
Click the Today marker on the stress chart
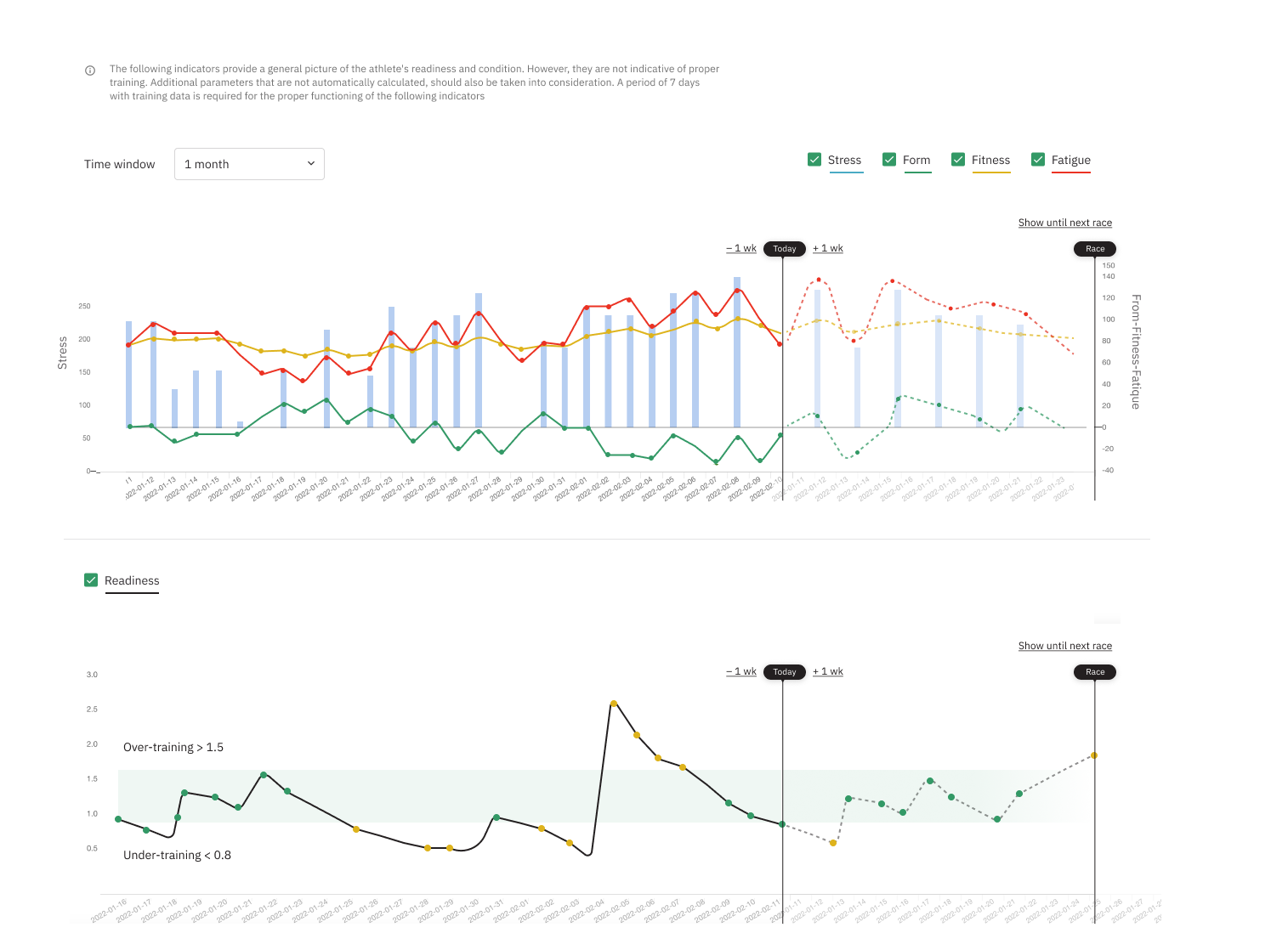coord(784,249)
